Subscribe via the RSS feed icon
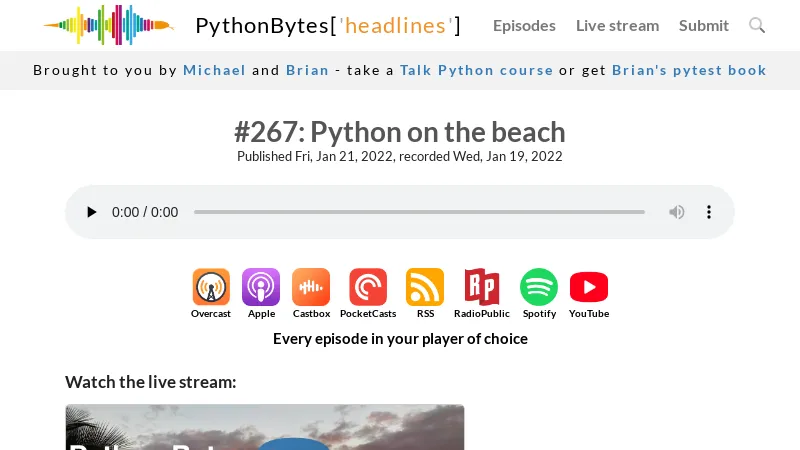 pos(425,287)
